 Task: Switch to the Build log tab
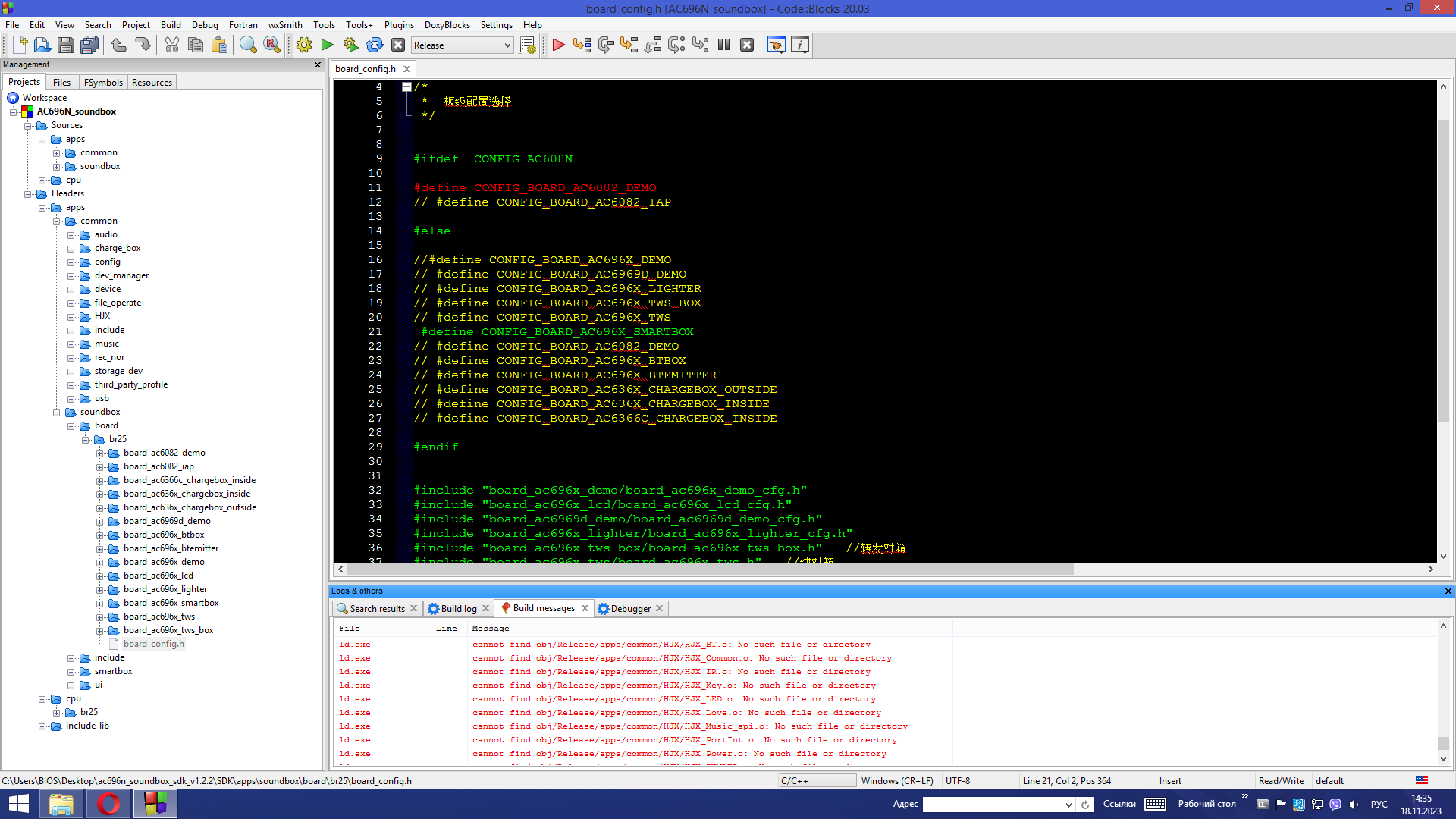pyautogui.click(x=458, y=608)
